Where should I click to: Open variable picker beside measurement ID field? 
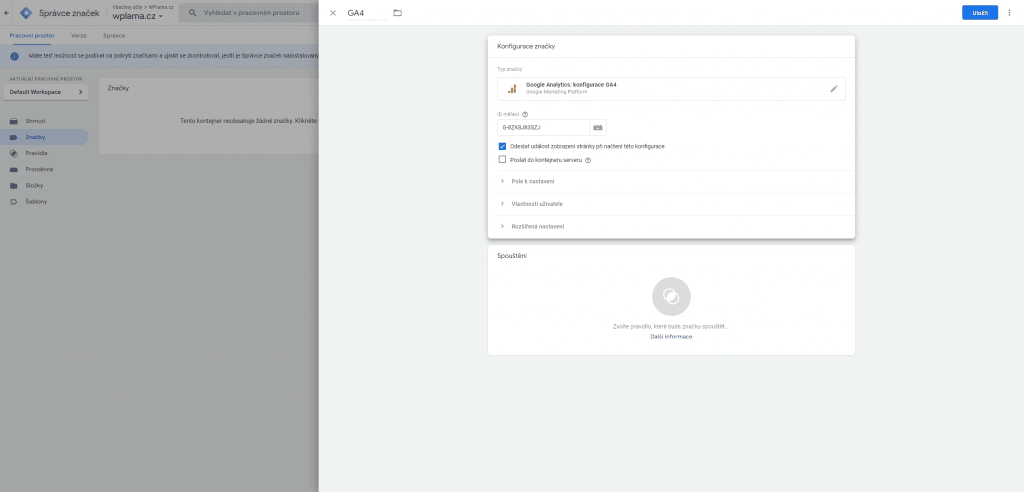pyautogui.click(x=598, y=127)
